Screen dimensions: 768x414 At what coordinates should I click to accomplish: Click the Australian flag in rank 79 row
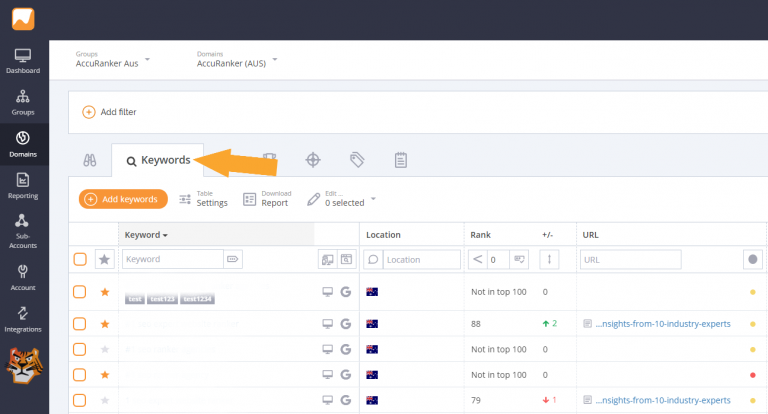tap(372, 400)
